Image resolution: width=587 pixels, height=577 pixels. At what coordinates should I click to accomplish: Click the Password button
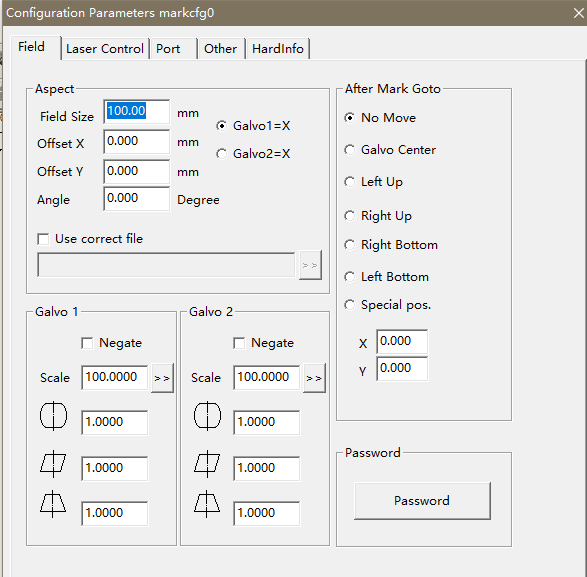422,501
